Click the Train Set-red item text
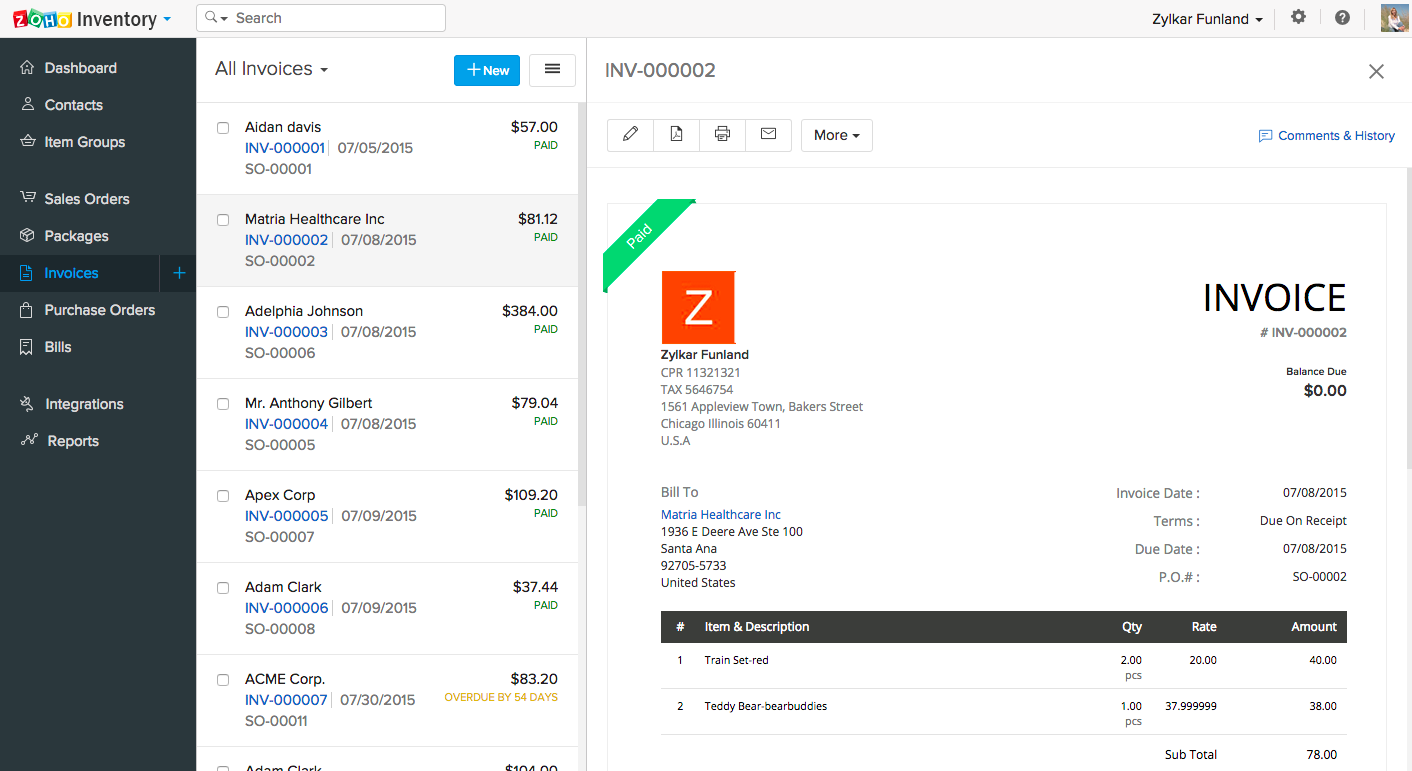Image resolution: width=1412 pixels, height=771 pixels. 737,660
